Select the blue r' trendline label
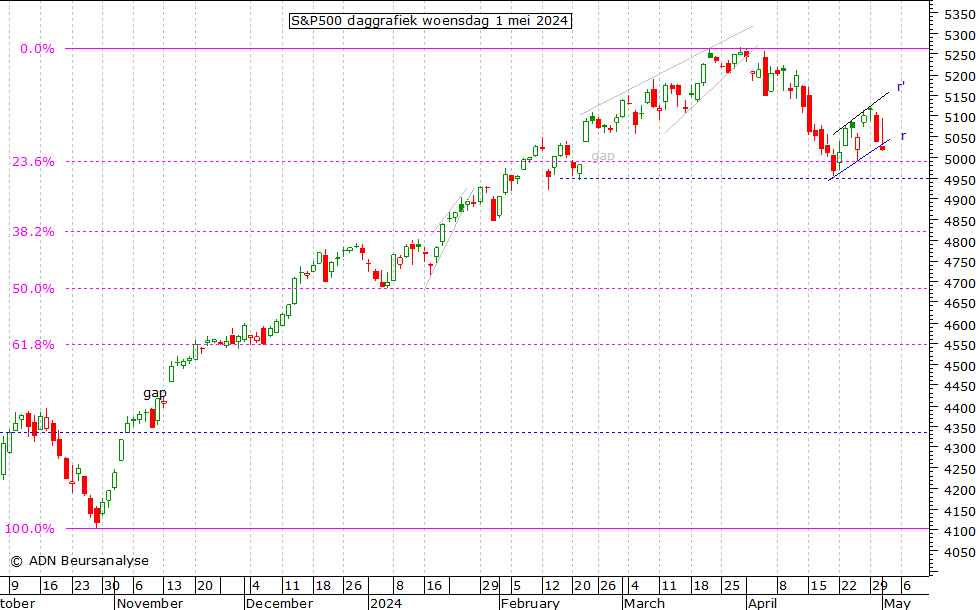The width and height of the screenshot is (980, 610). tap(901, 86)
